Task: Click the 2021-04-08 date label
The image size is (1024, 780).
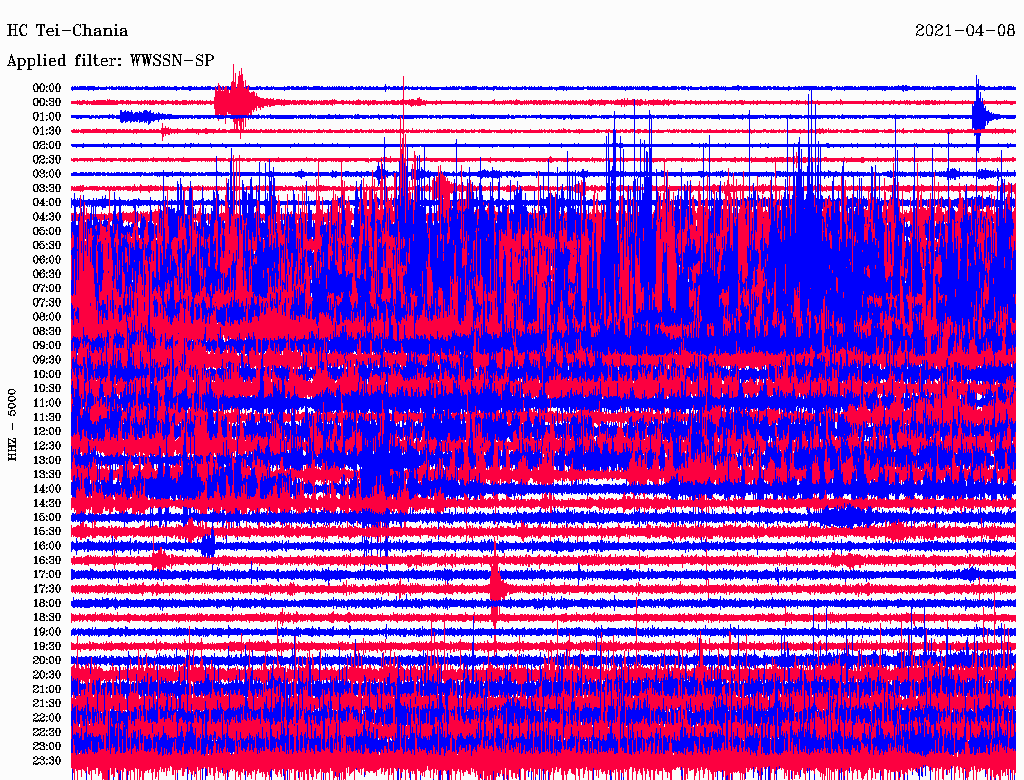Action: 964,31
